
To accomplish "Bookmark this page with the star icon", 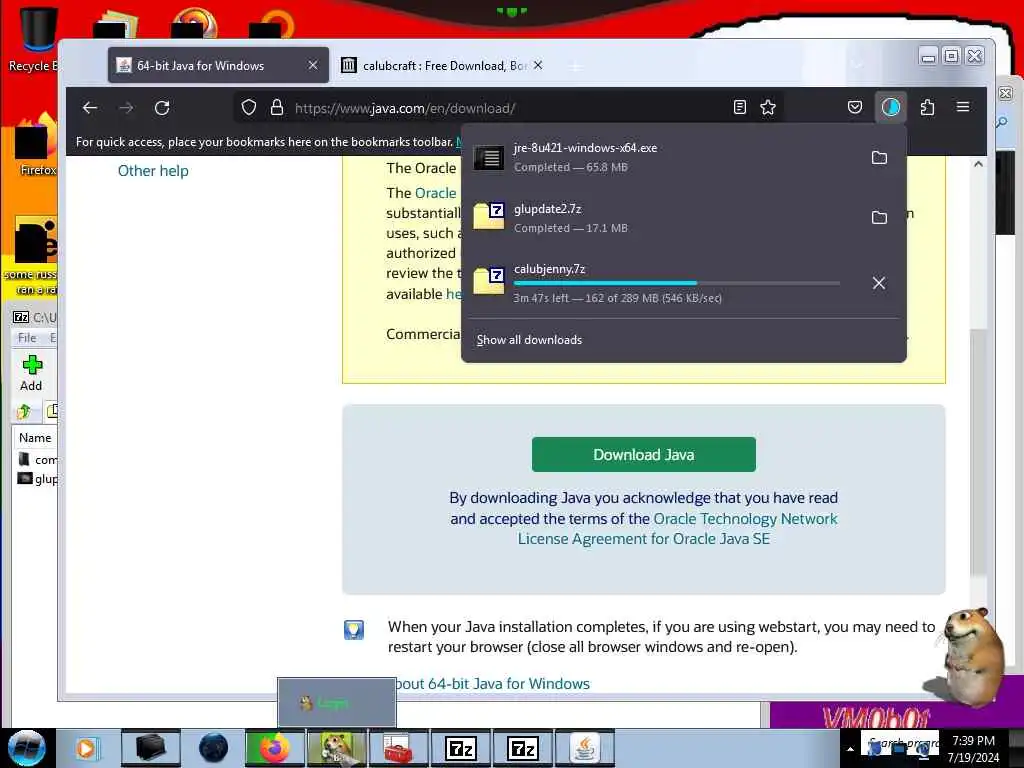I will point(768,108).
